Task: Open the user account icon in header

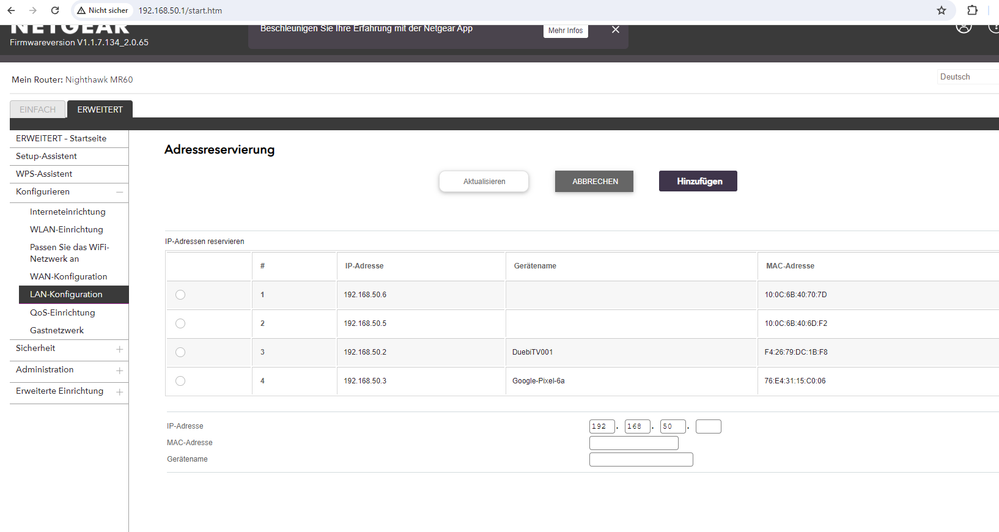Action: click(x=964, y=27)
